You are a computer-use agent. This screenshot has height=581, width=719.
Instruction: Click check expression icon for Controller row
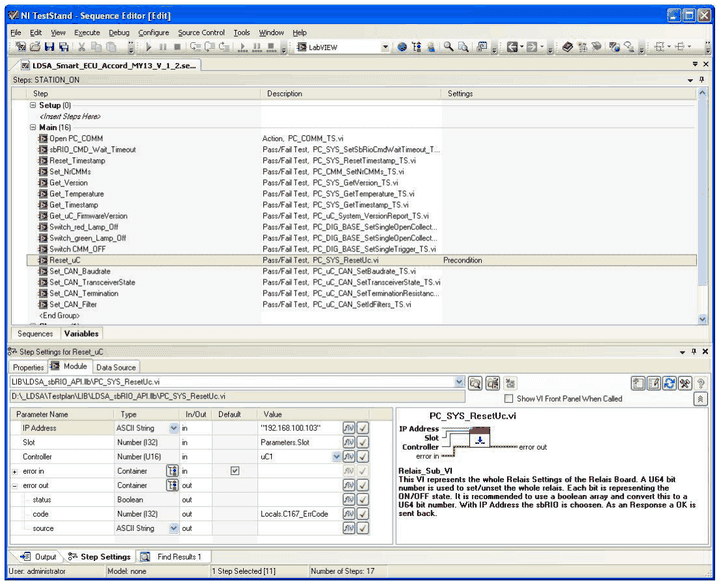363,457
